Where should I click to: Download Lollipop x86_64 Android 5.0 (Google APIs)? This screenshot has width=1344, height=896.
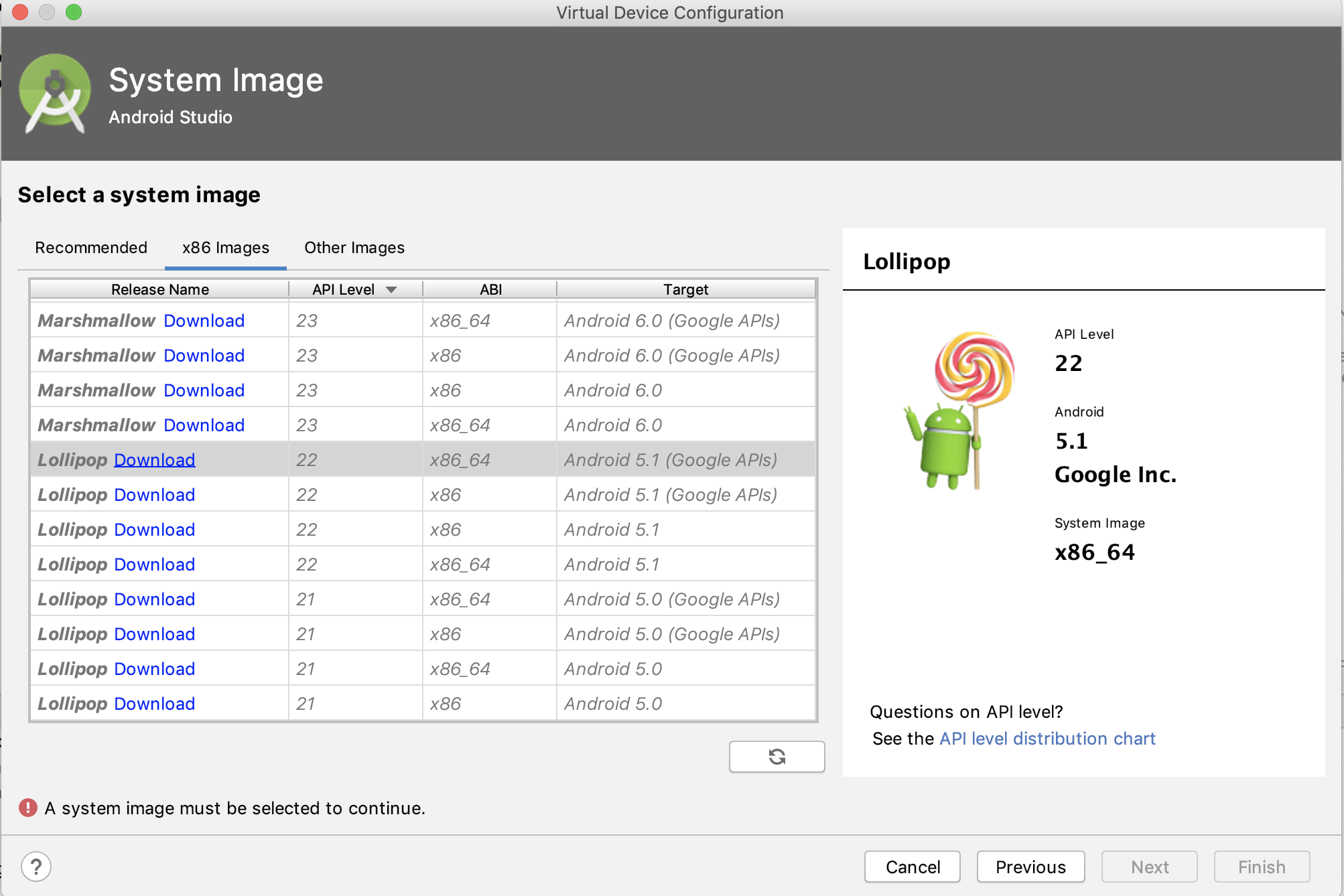point(155,599)
